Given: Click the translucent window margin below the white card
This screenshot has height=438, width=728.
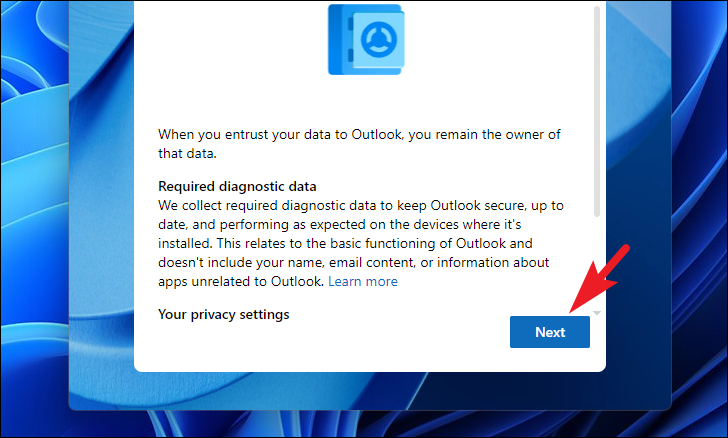Looking at the screenshot, I should [x=370, y=391].
